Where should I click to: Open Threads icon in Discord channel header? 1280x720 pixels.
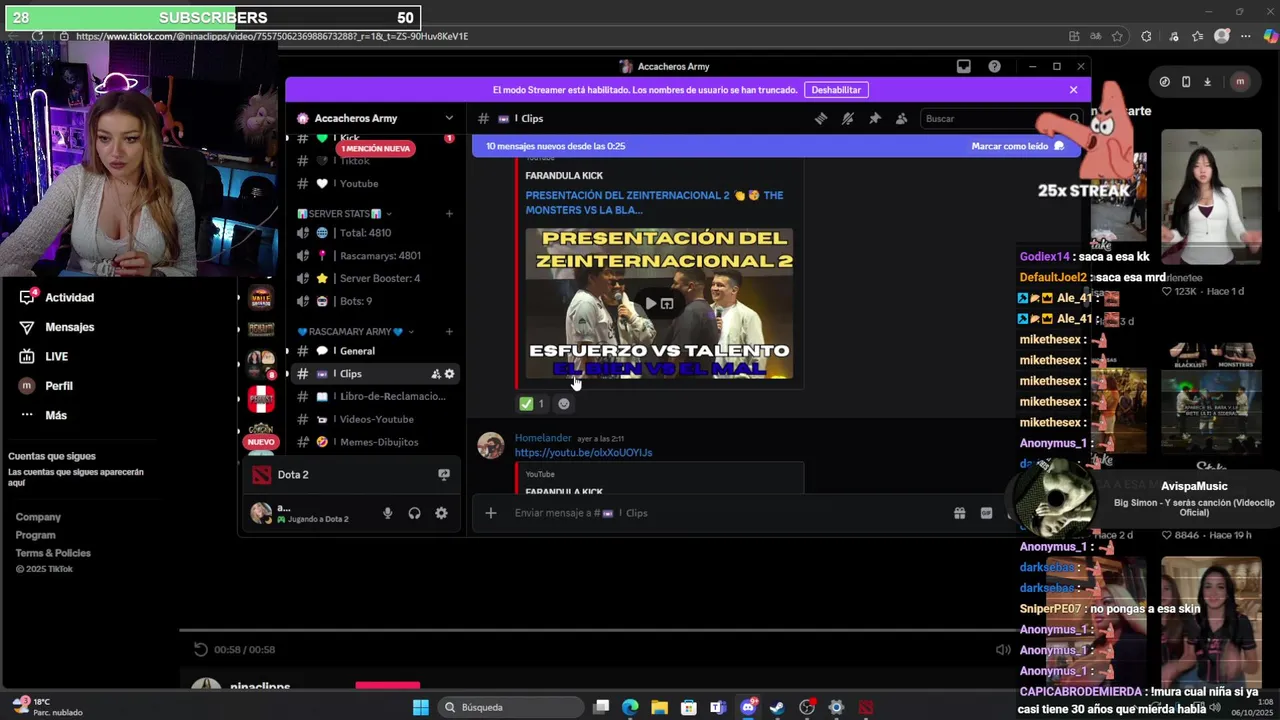pos(820,118)
